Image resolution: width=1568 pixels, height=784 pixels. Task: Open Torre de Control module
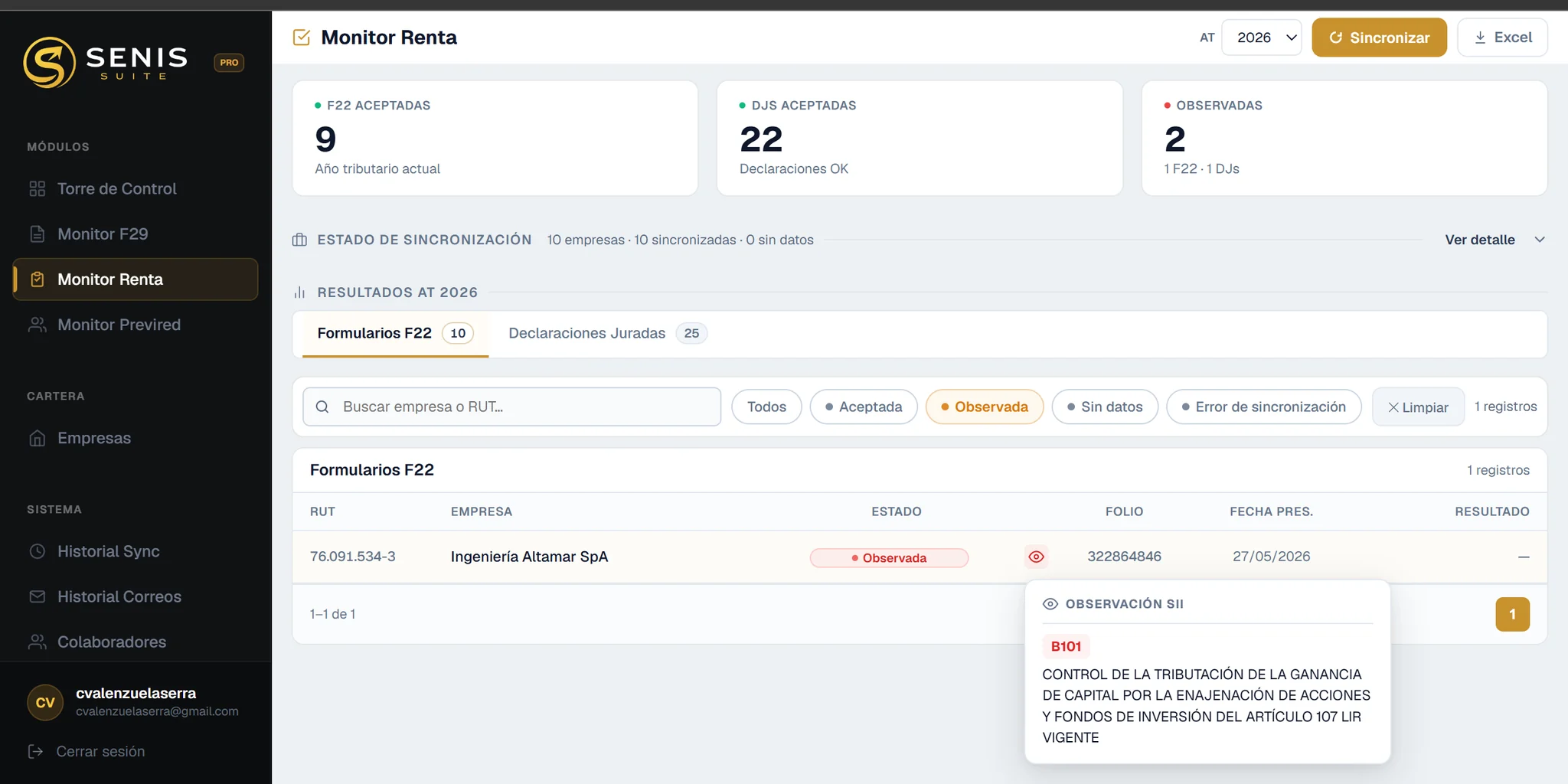coord(136,189)
